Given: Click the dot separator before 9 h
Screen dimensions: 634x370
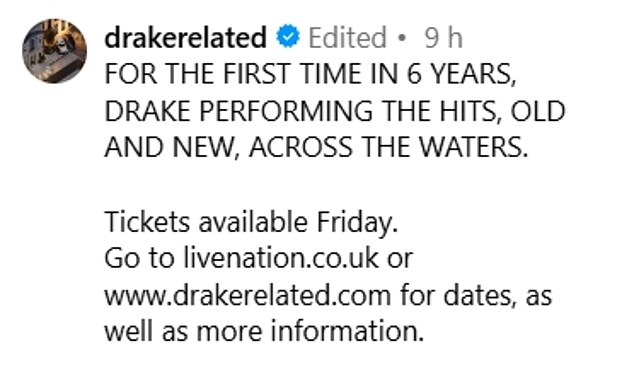Looking at the screenshot, I should pos(402,38).
